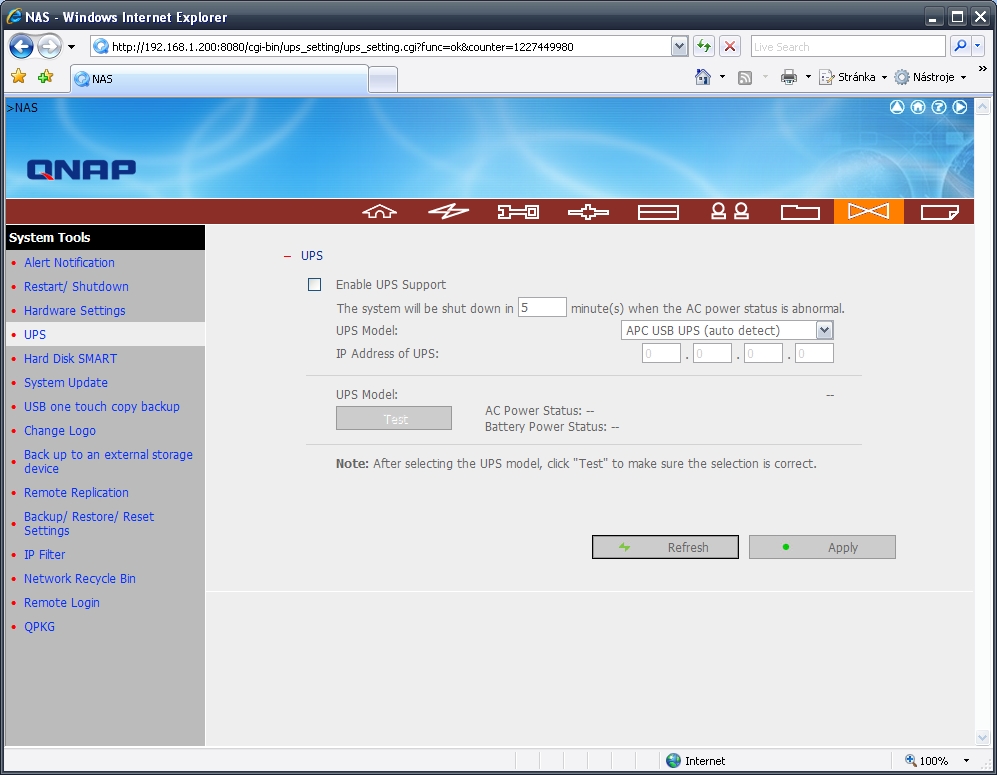Open Quick Configuration lightning icon

tap(448, 211)
